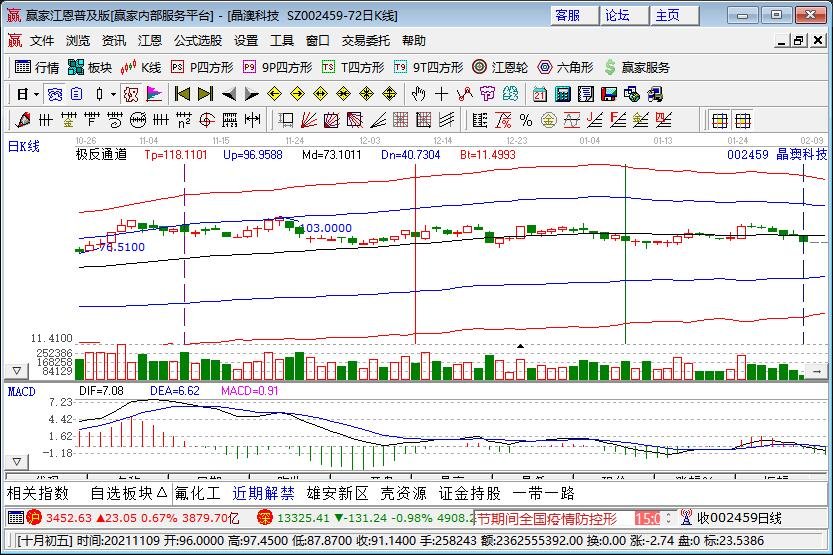Jump to the last bar with the skip-end arrow
The height and width of the screenshot is (555, 833).
(x=206, y=94)
